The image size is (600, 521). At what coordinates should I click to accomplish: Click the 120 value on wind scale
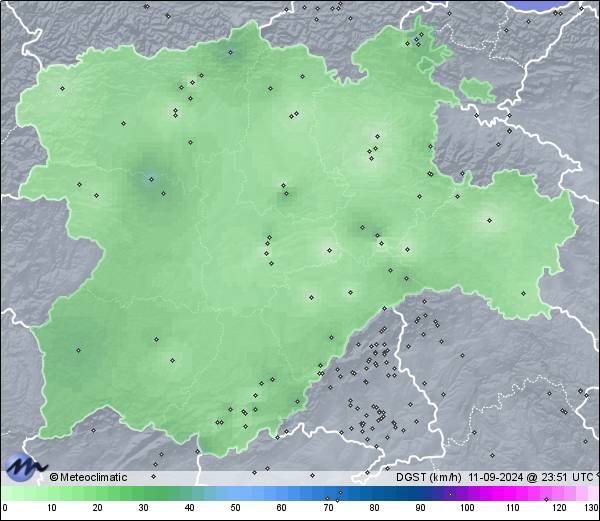[559, 508]
